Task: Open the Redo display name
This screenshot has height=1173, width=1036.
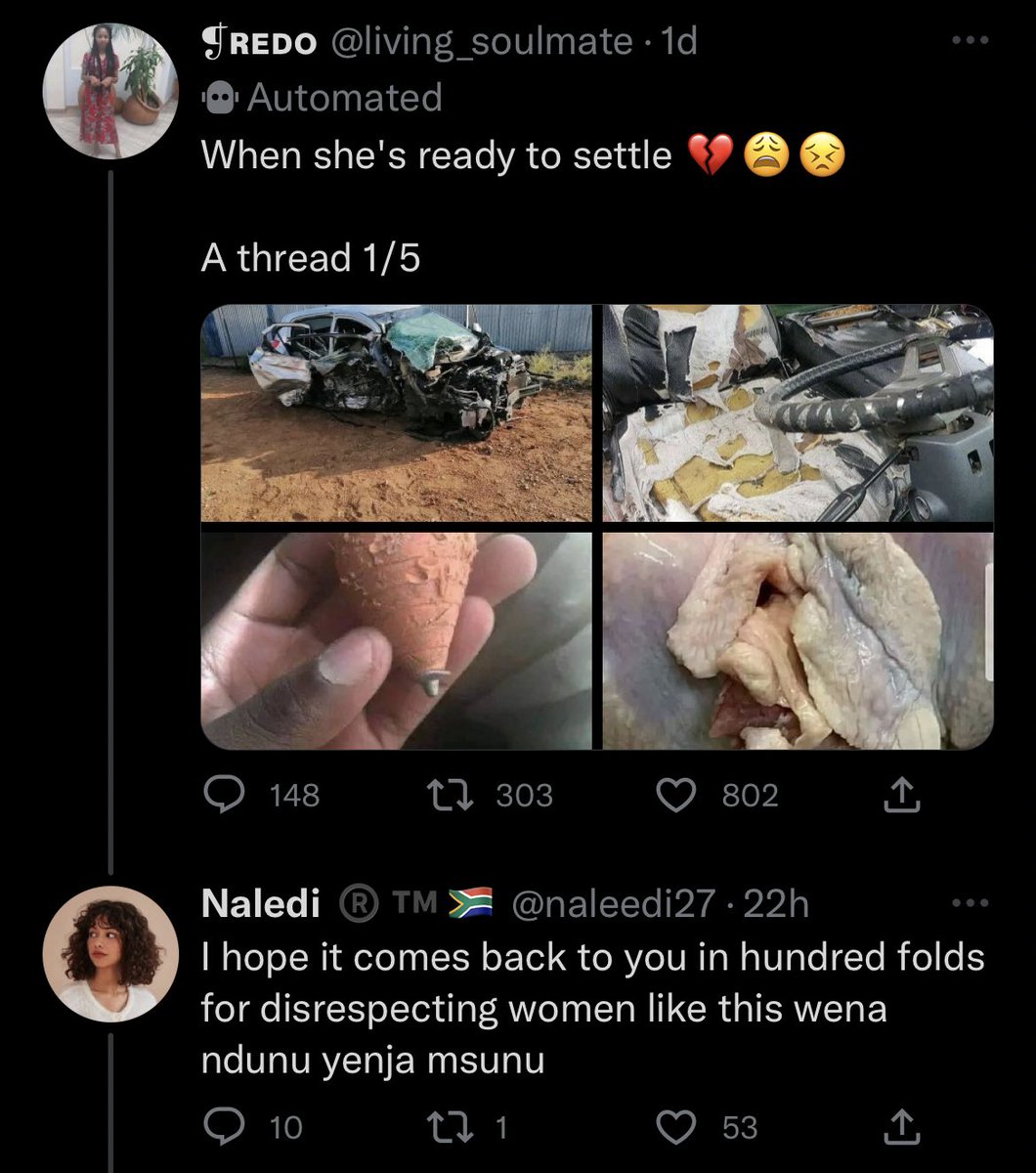Action: [259, 42]
